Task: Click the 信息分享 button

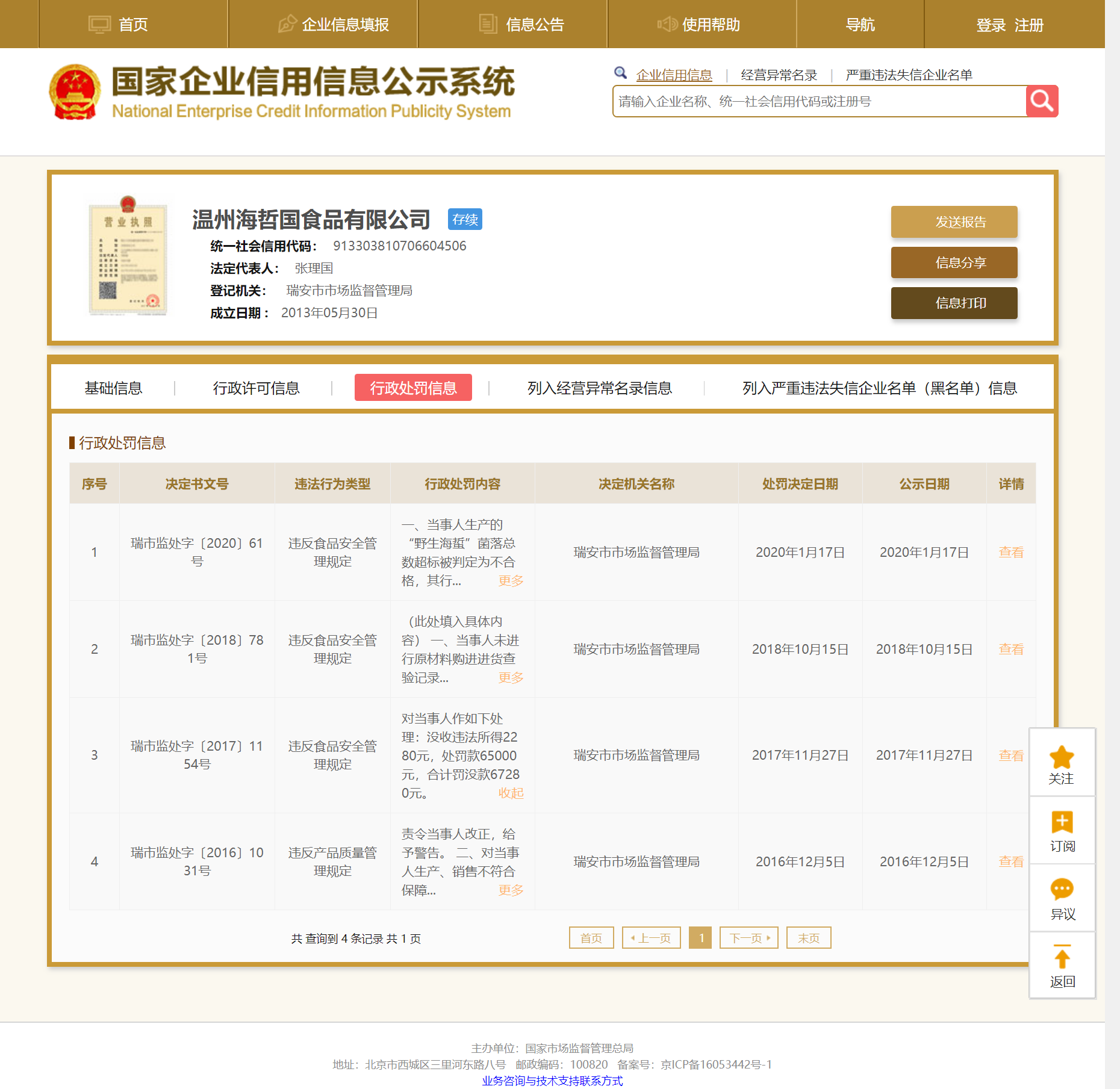Action: point(954,262)
